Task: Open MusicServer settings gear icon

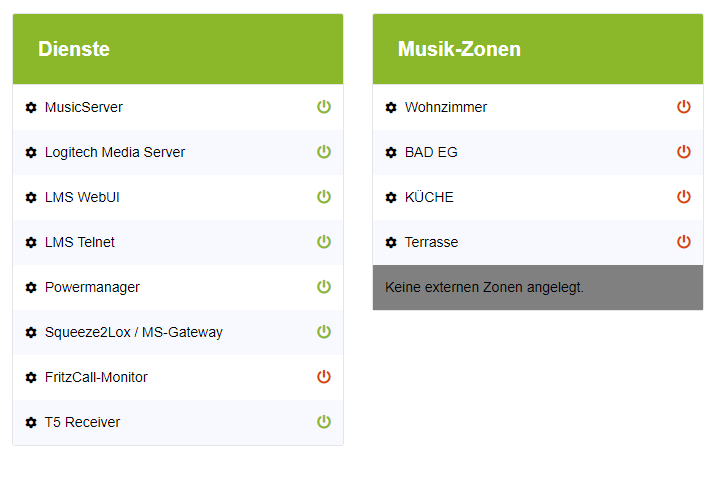Action: [x=31, y=108]
